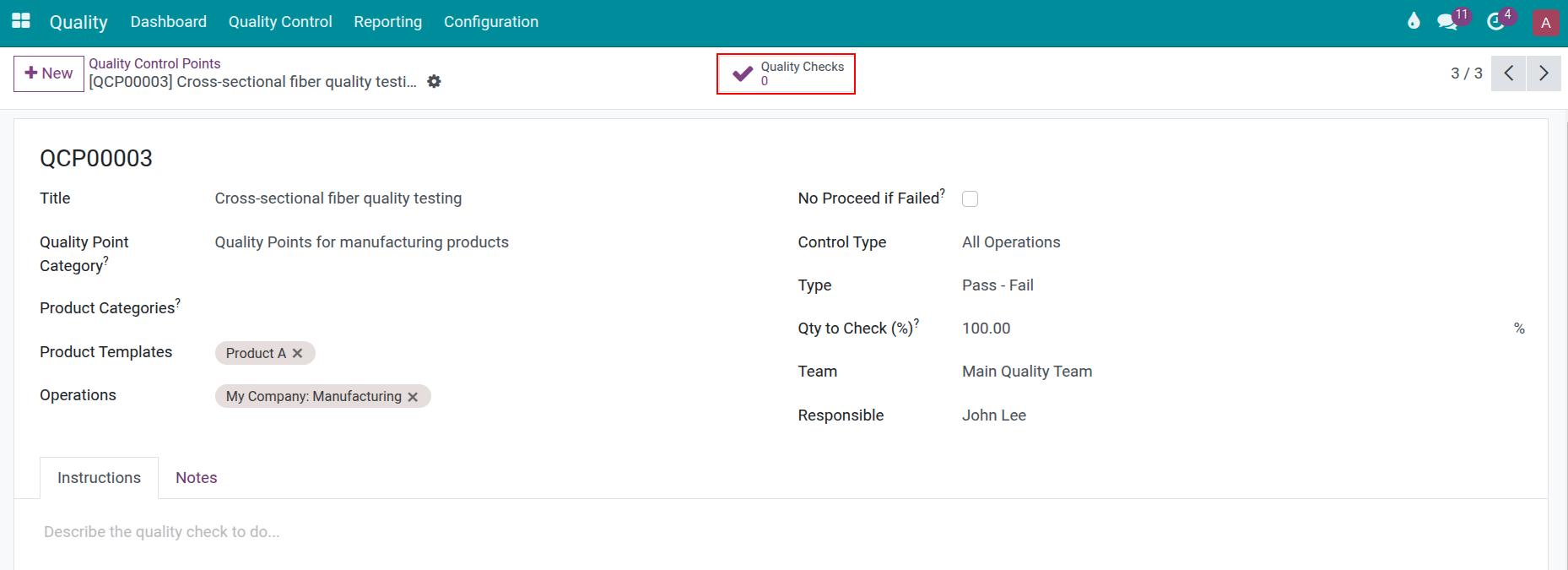This screenshot has width=1568, height=570.
Task: Click the record title in the breadcrumb
Action: (253, 82)
